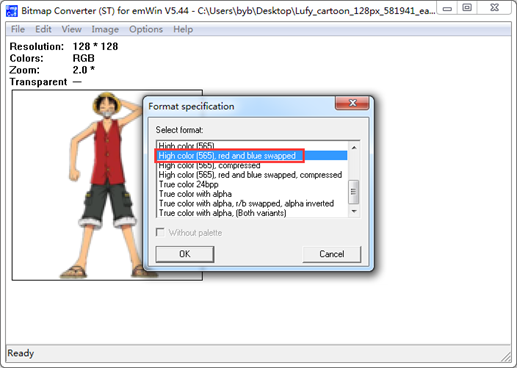Image resolution: width=517 pixels, height=368 pixels.
Task: Select High color (565), compressed format
Action: tap(209, 165)
